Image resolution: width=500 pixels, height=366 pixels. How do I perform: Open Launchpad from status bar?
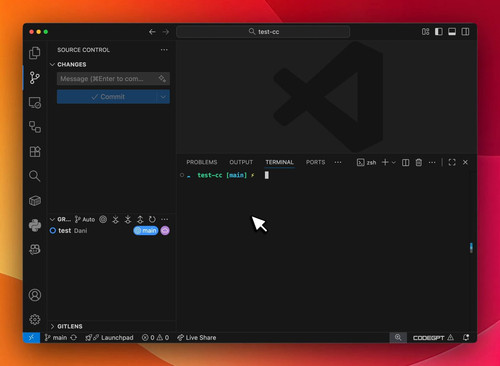click(x=109, y=338)
